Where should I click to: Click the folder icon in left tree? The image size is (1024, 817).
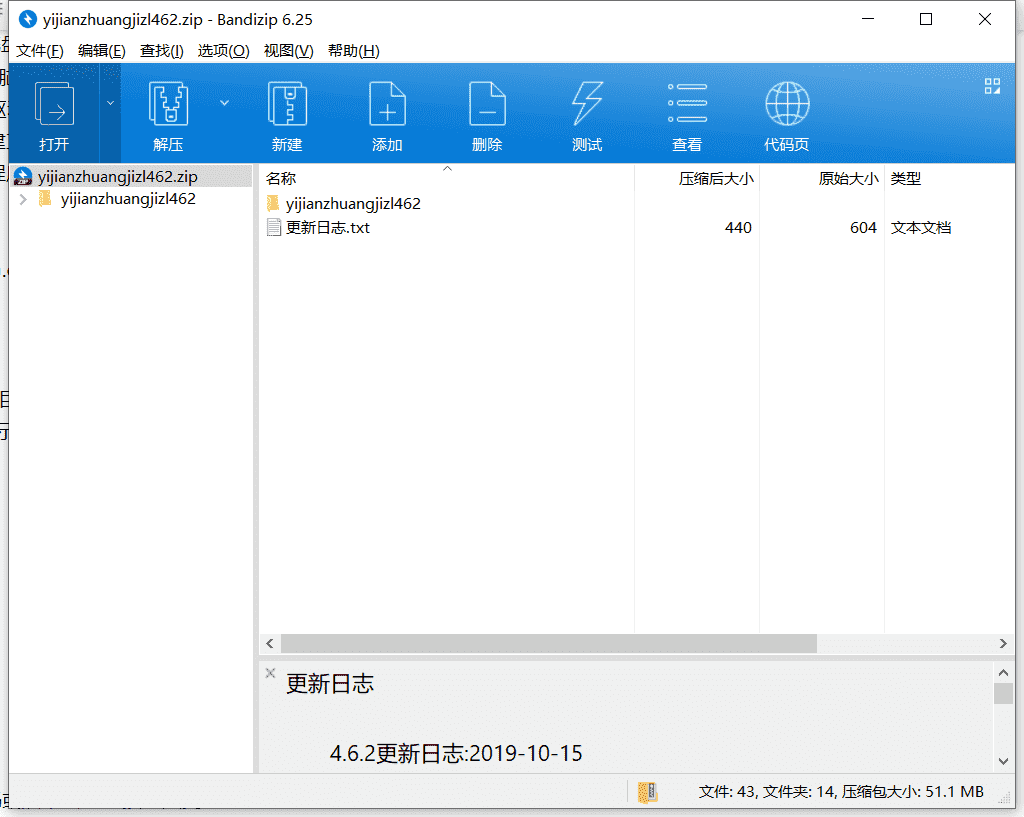coord(45,199)
